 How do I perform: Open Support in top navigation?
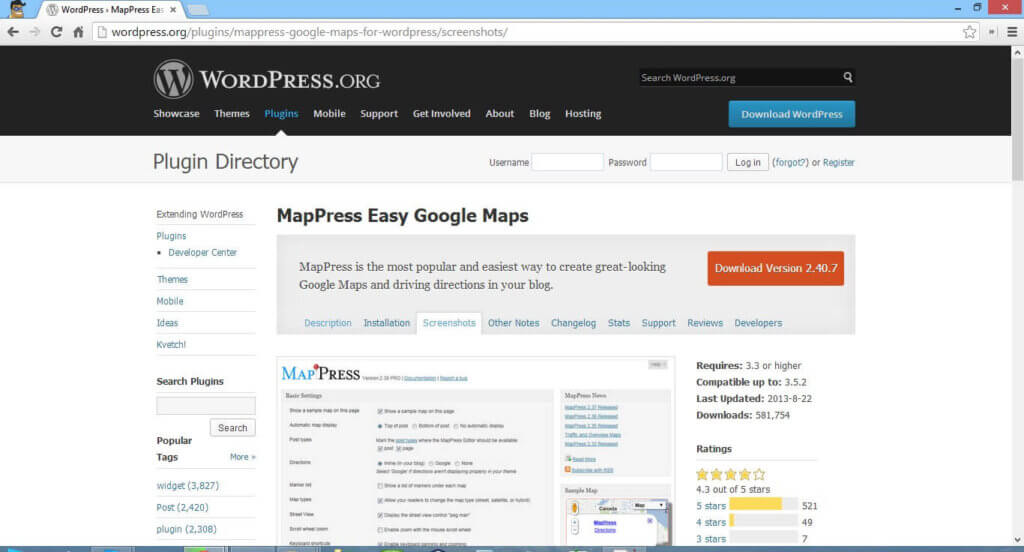(379, 114)
